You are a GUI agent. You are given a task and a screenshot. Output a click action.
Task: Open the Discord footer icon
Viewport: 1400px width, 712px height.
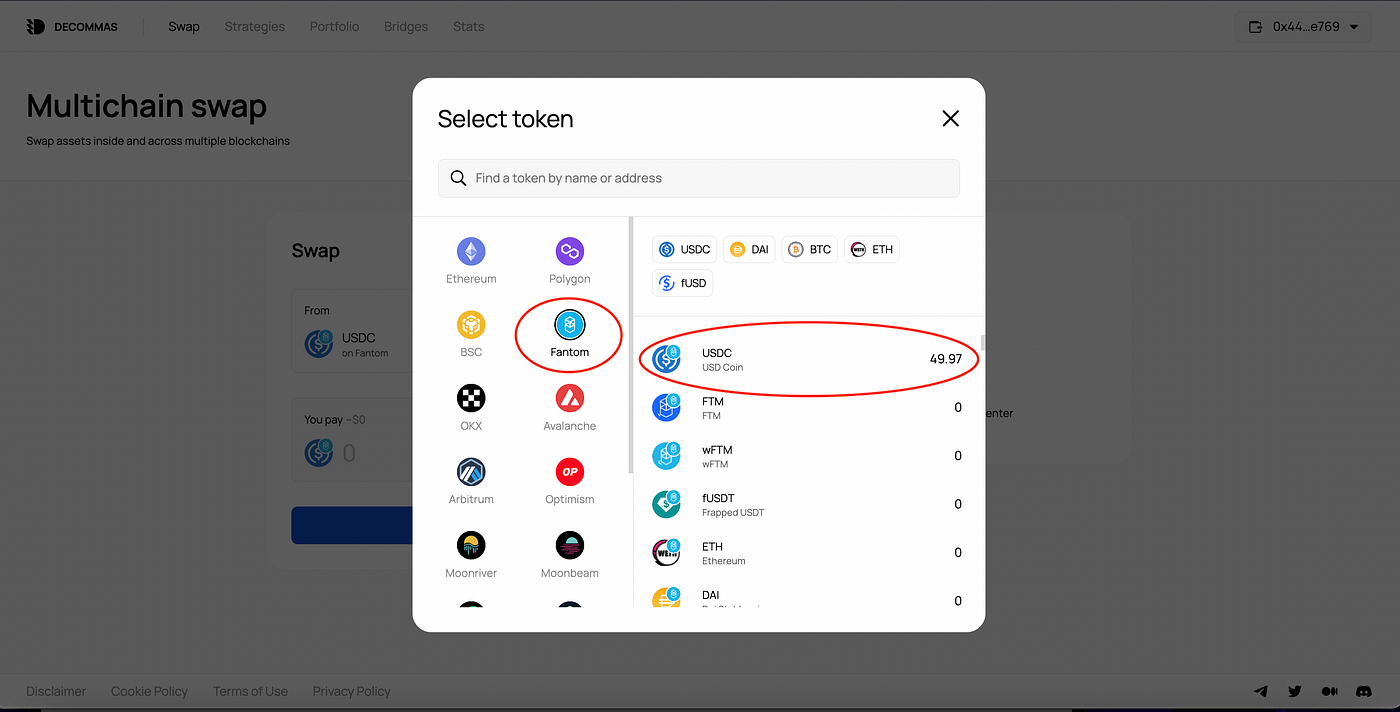(1363, 691)
